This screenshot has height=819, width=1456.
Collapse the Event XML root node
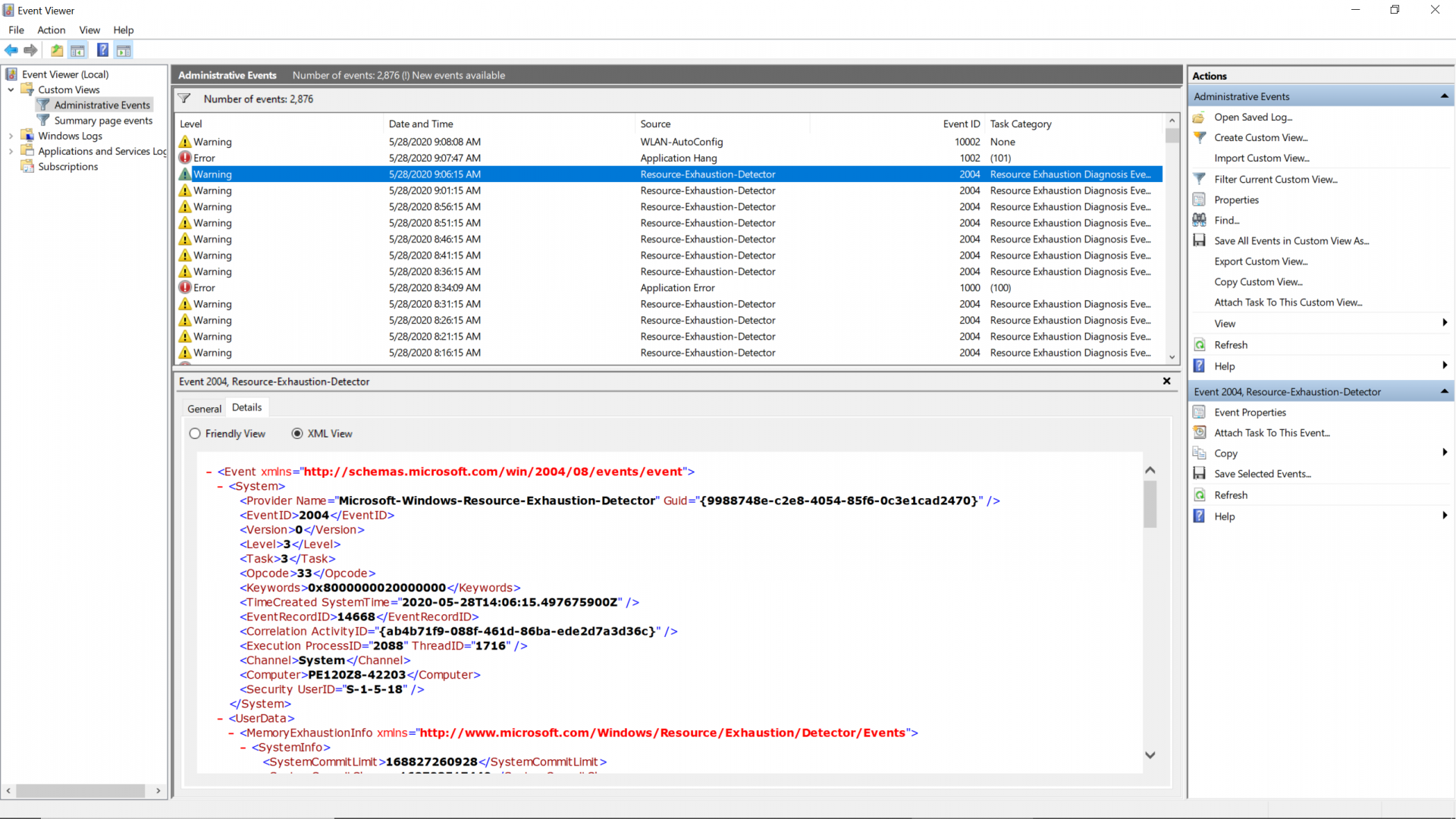(209, 472)
